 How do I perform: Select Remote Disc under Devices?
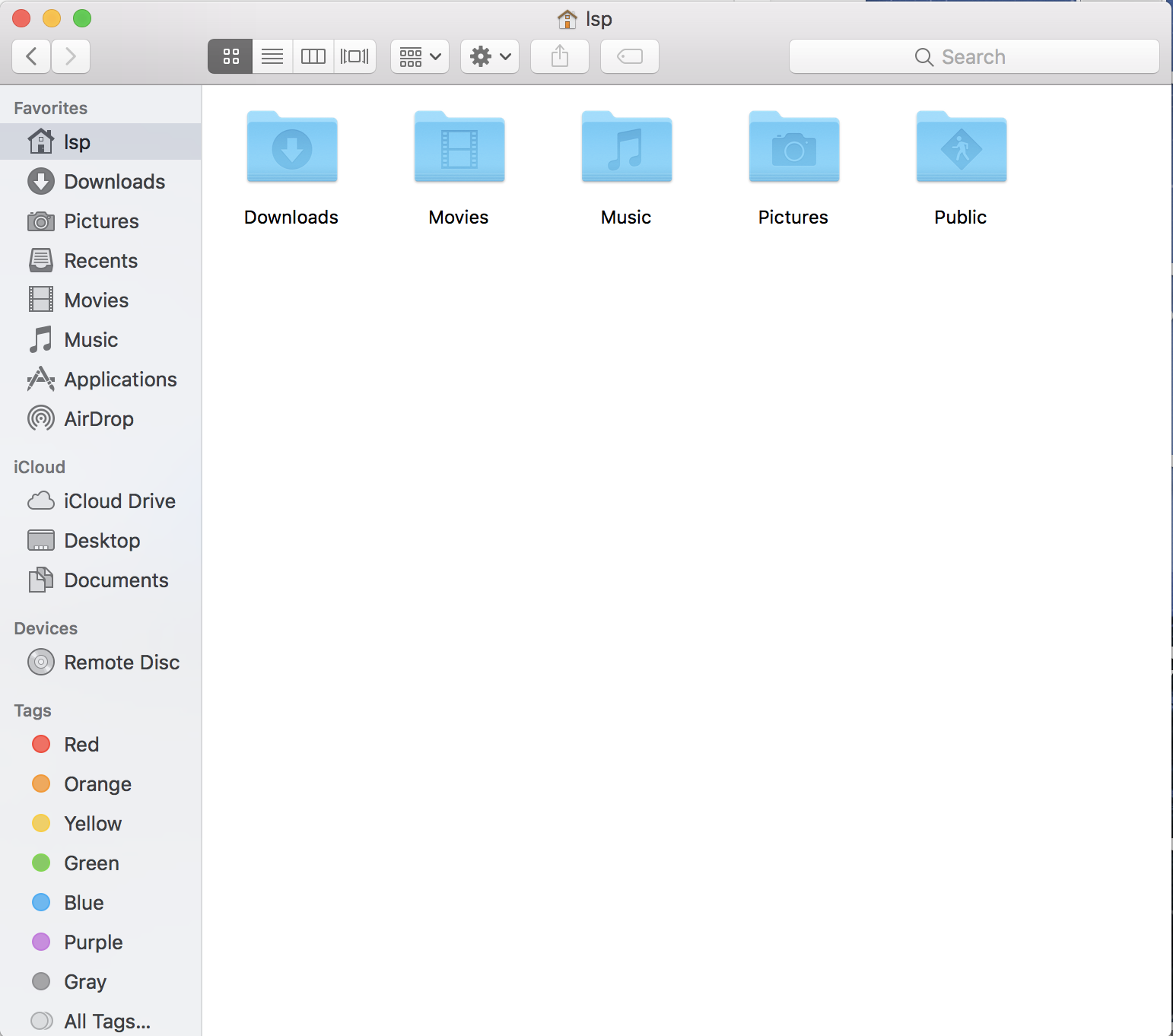[x=100, y=662]
